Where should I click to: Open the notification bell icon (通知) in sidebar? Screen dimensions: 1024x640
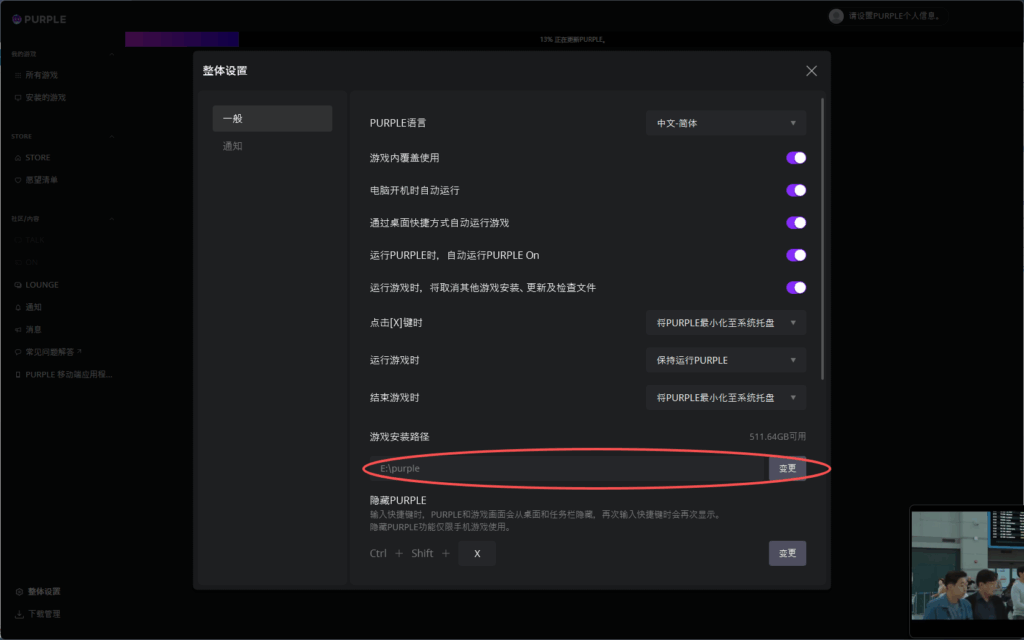click(17, 307)
